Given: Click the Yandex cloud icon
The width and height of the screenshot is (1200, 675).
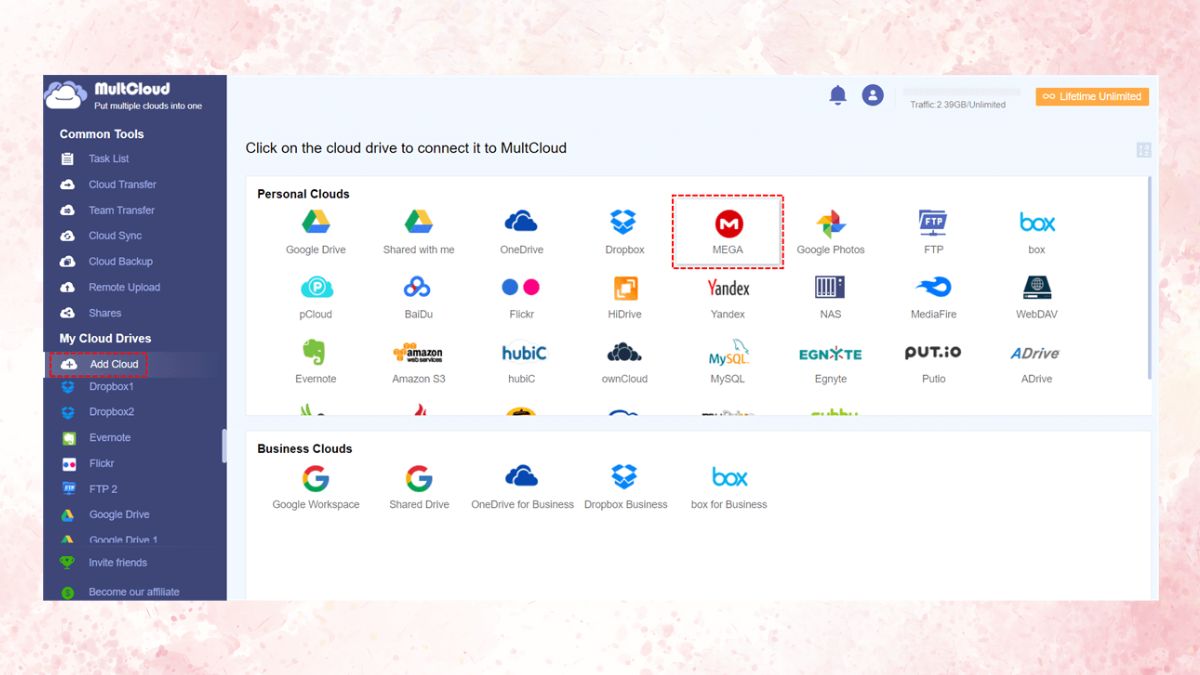Looking at the screenshot, I should tap(727, 293).
